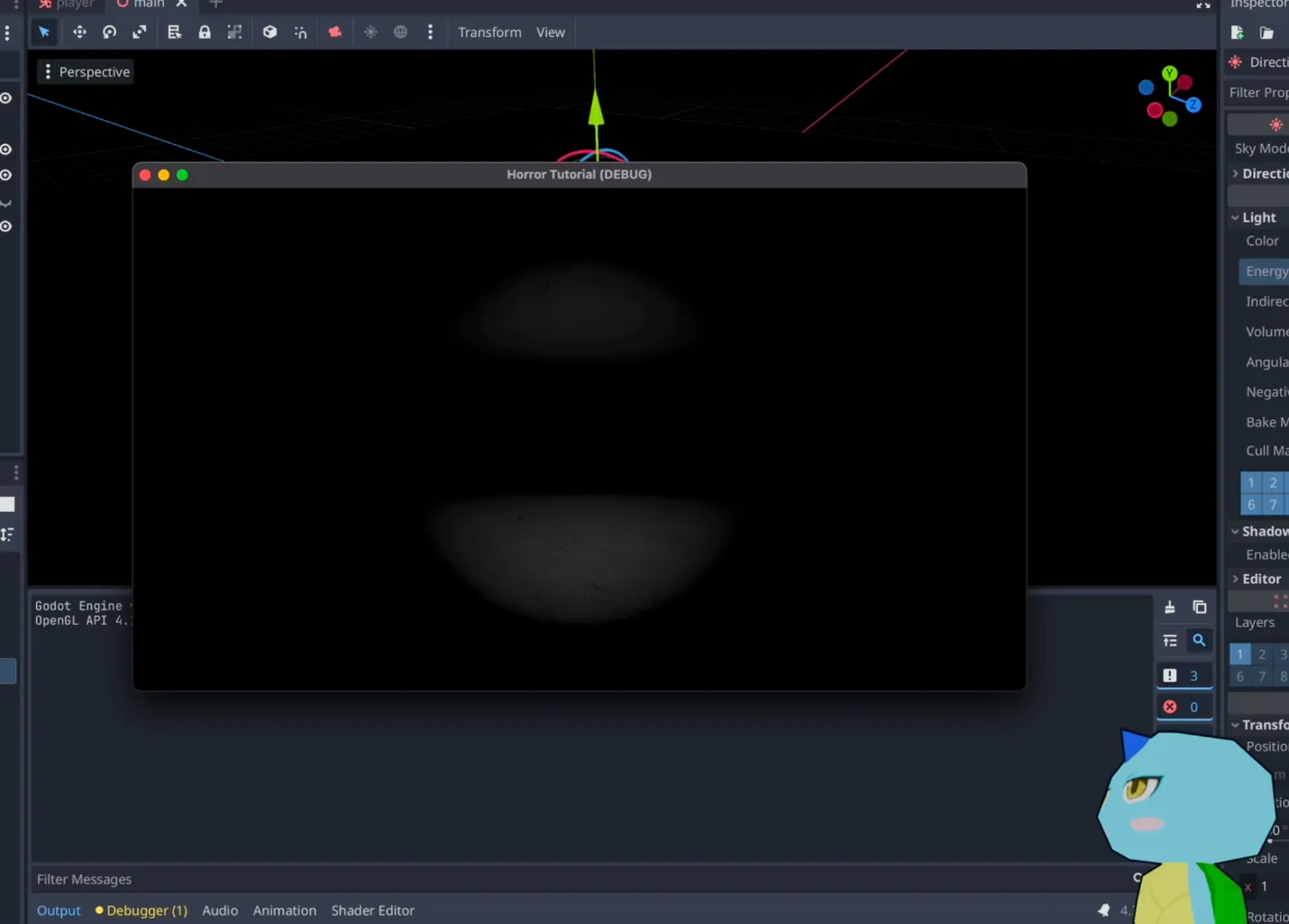Screen dimensions: 1289x924
Task: Lock the selected node with padlock icon
Action: coord(205,32)
